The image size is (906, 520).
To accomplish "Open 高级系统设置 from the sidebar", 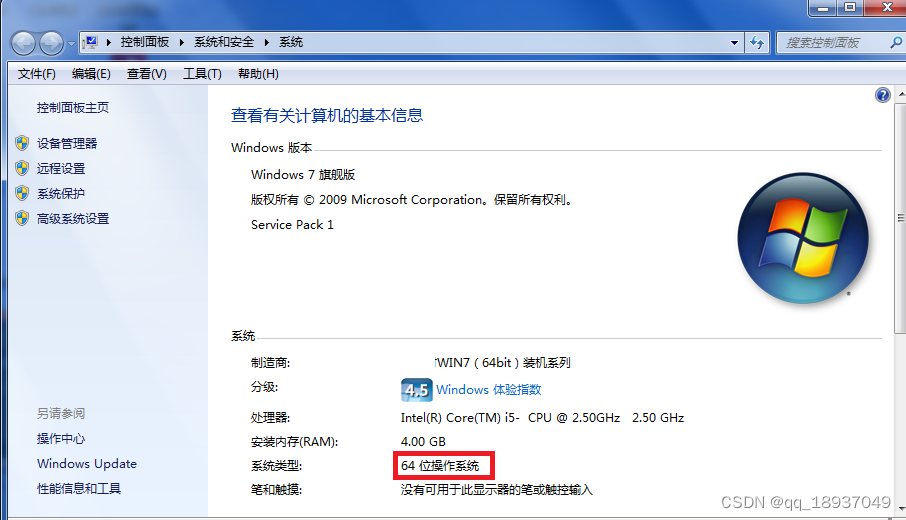I will pos(73,219).
